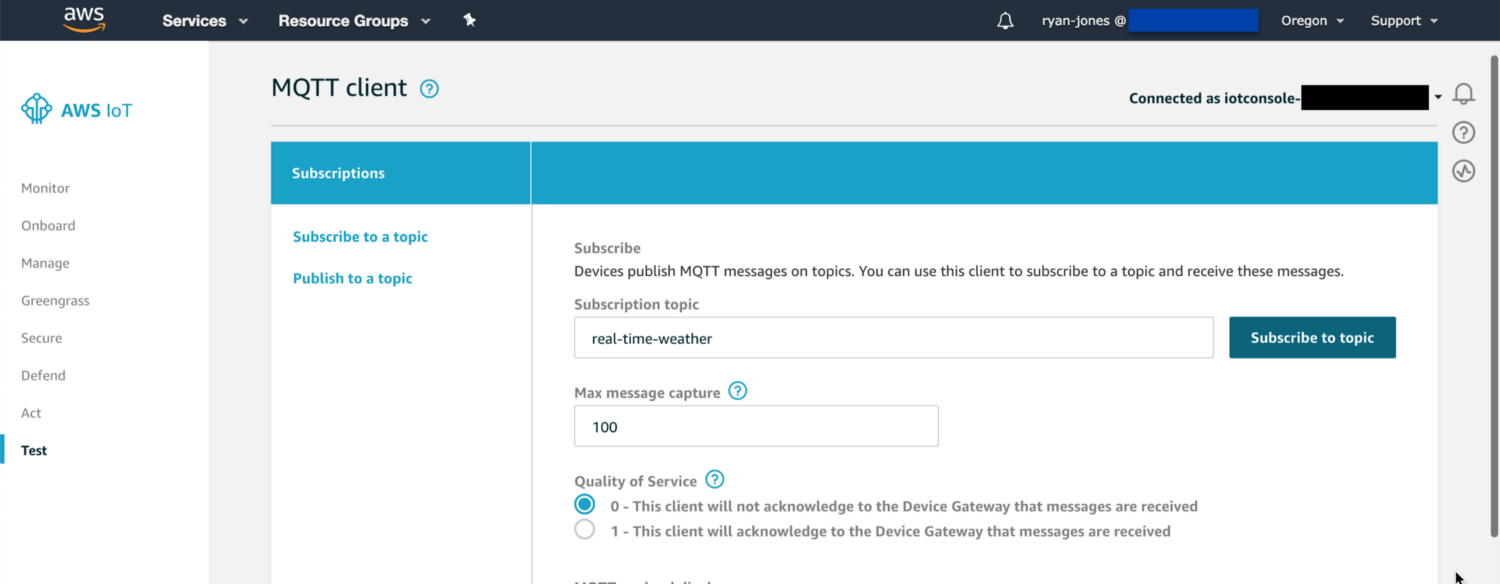Screen dimensions: 1500x584
Task: Go to Greengrass in the sidebar
Action: point(55,300)
